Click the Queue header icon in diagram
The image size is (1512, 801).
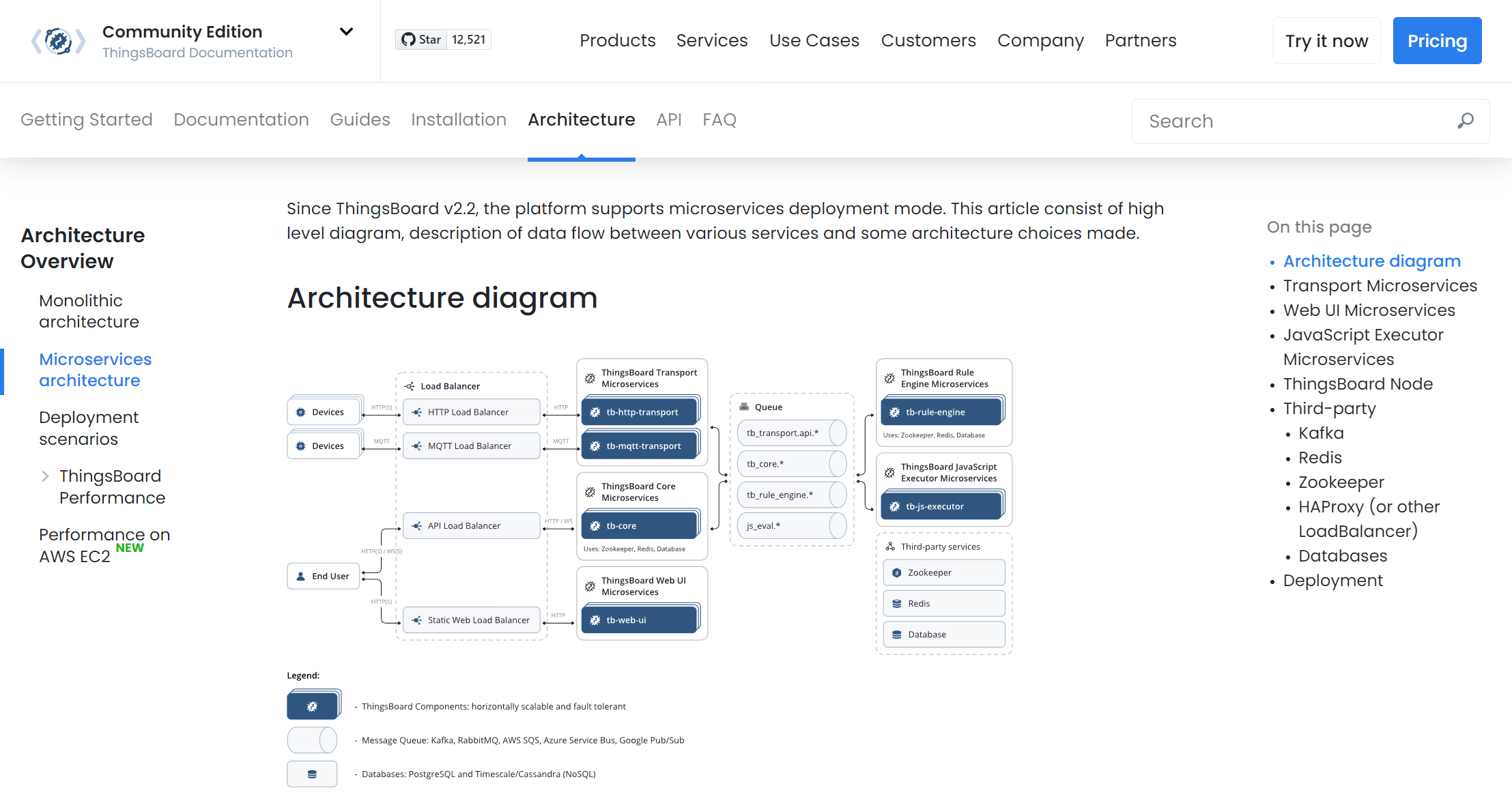click(744, 407)
